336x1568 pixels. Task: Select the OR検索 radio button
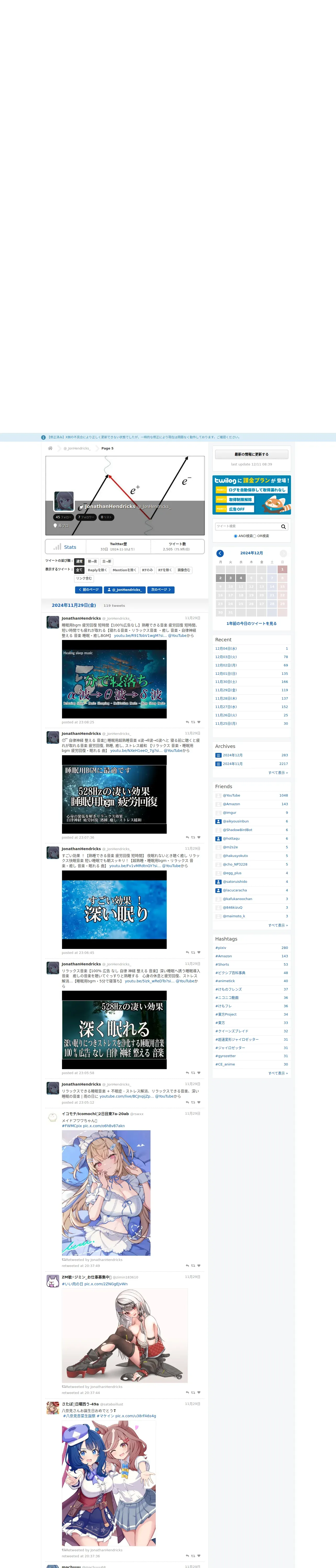(x=255, y=536)
